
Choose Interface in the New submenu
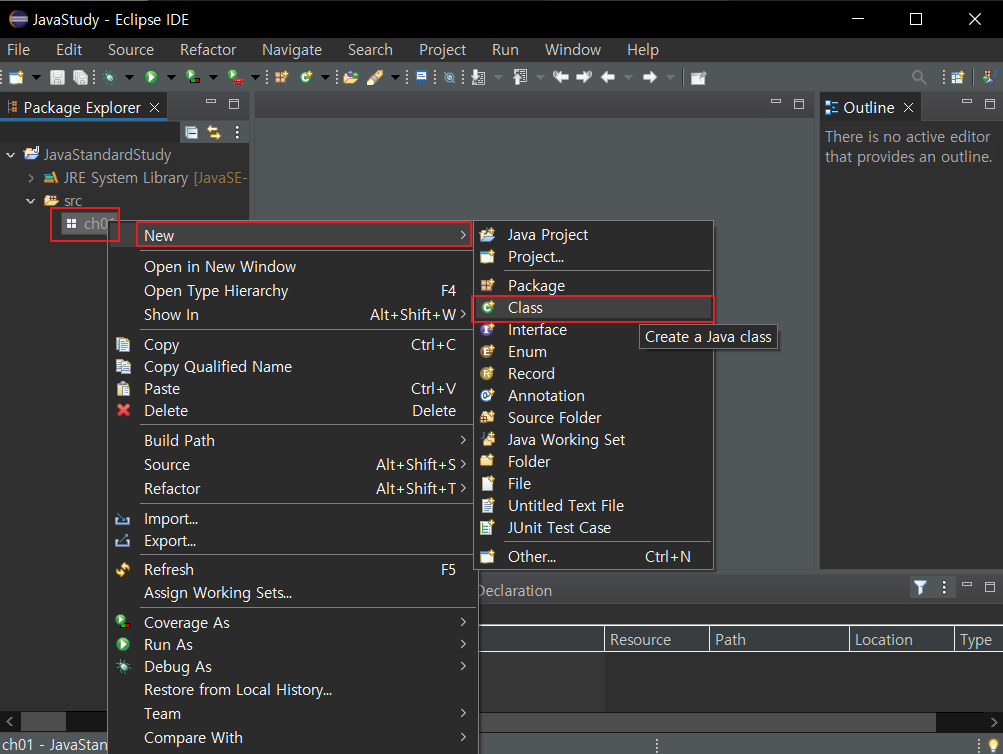[593, 330]
